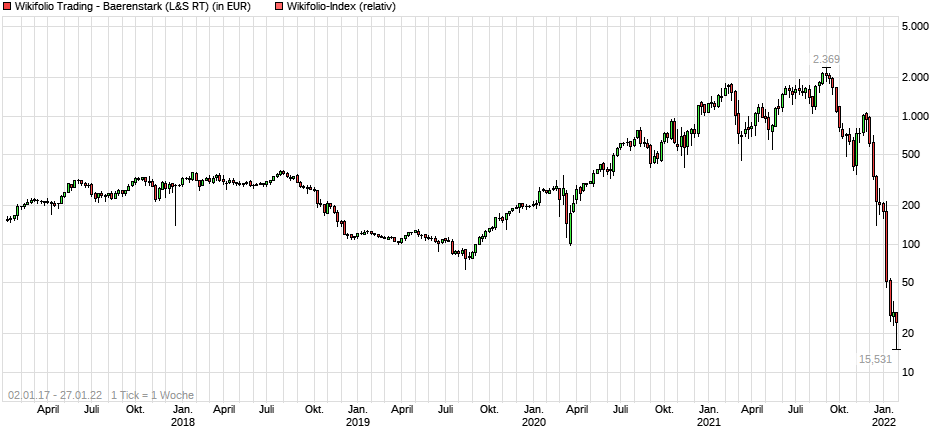This screenshot has width=940, height=435.
Task: Click the 5.000 price axis label
Action: pyautogui.click(x=915, y=26)
